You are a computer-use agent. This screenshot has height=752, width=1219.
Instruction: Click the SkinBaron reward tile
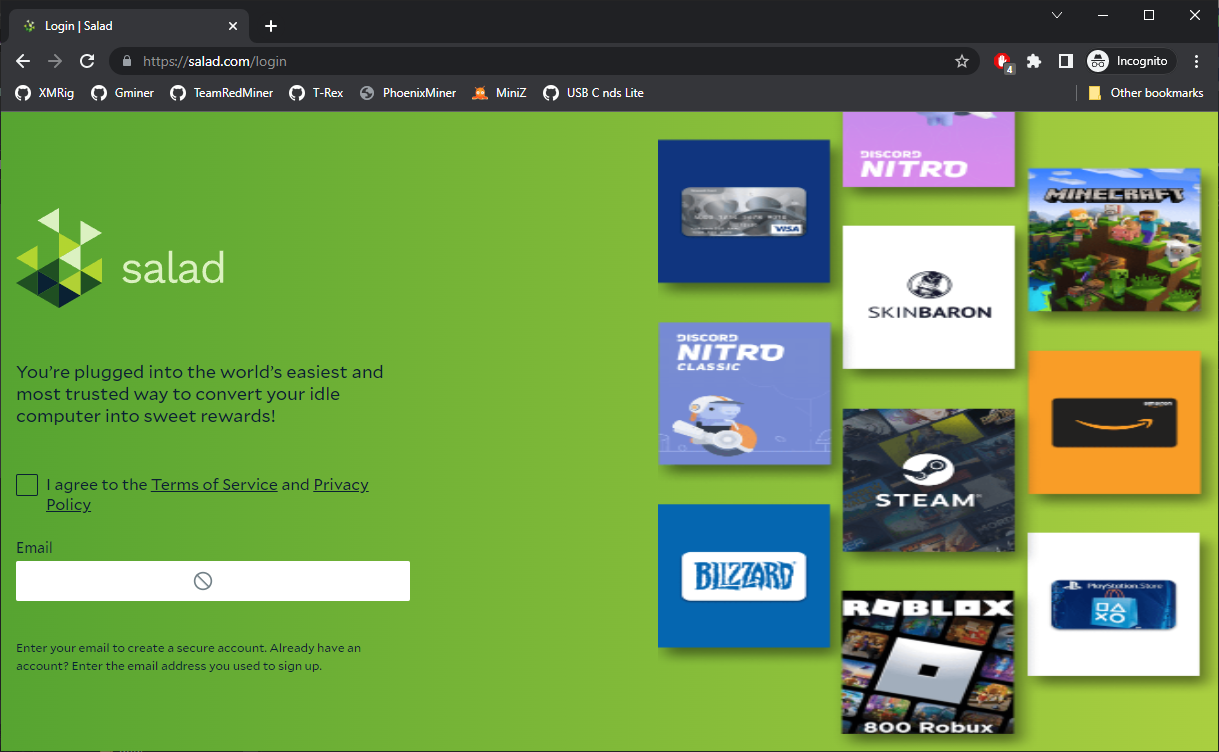929,297
